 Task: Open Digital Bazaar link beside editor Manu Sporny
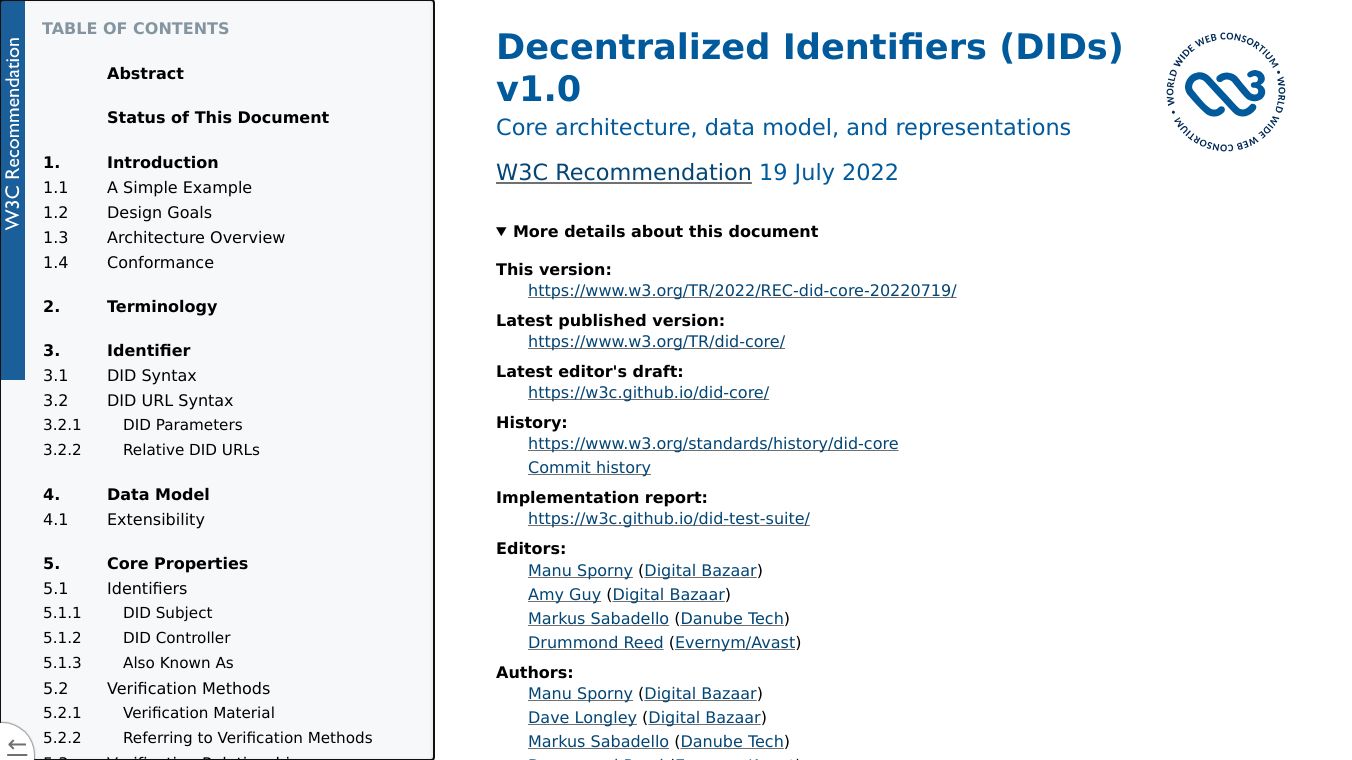pyautogui.click(x=700, y=570)
